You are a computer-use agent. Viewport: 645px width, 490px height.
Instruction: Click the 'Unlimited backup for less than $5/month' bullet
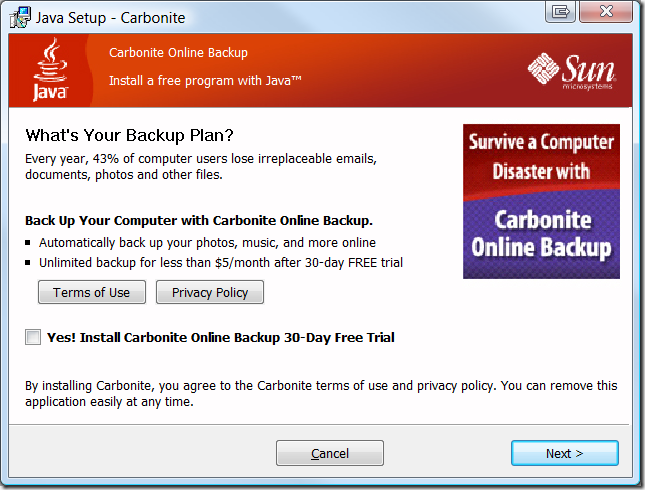pyautogui.click(x=220, y=263)
